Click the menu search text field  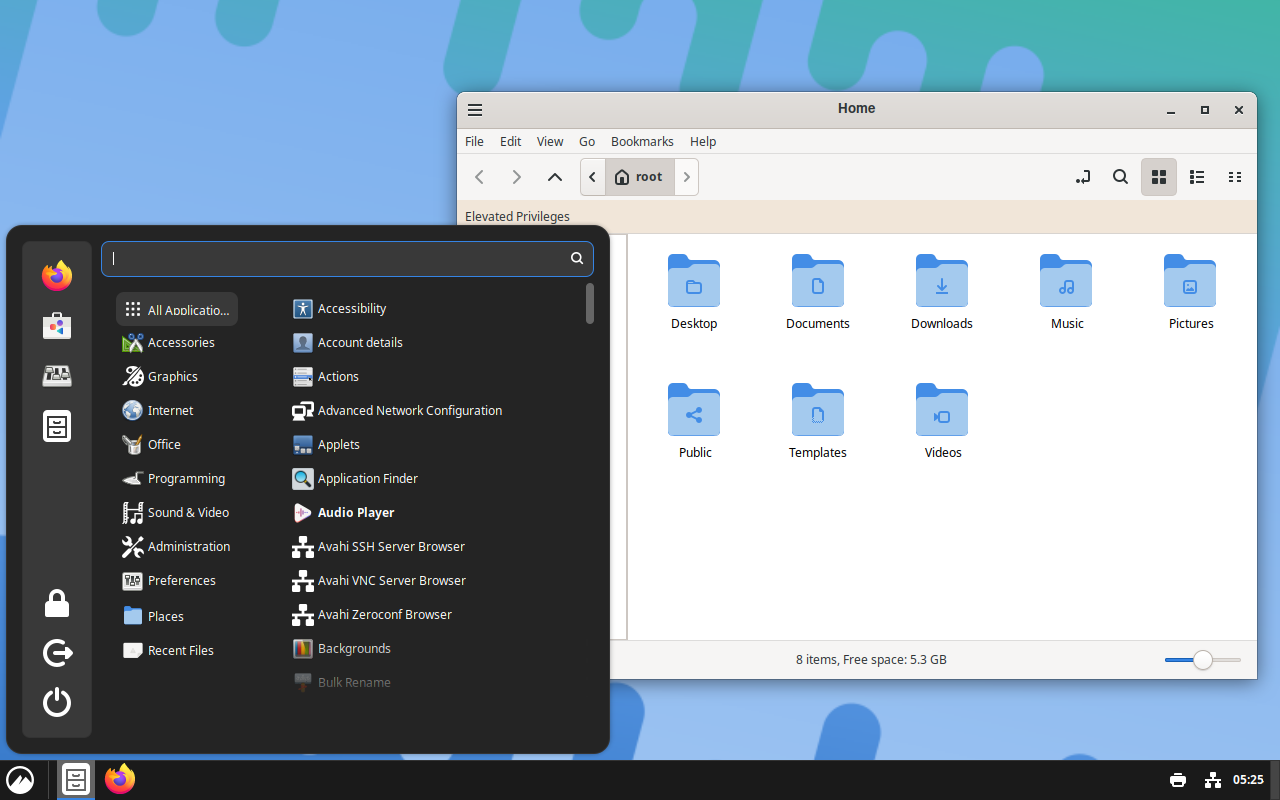point(347,258)
